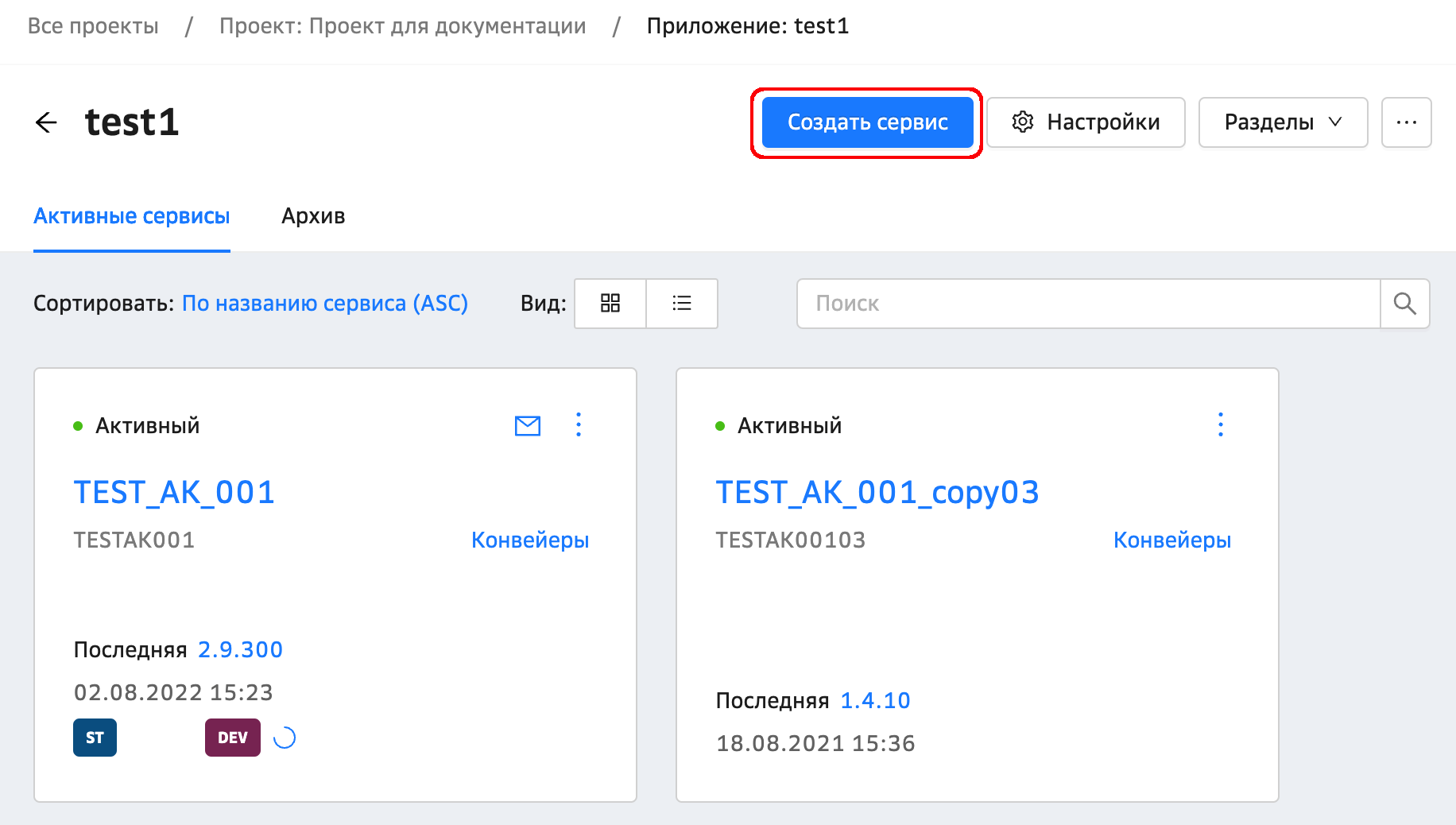
Task: Switch to grid view layout
Action: [x=610, y=304]
